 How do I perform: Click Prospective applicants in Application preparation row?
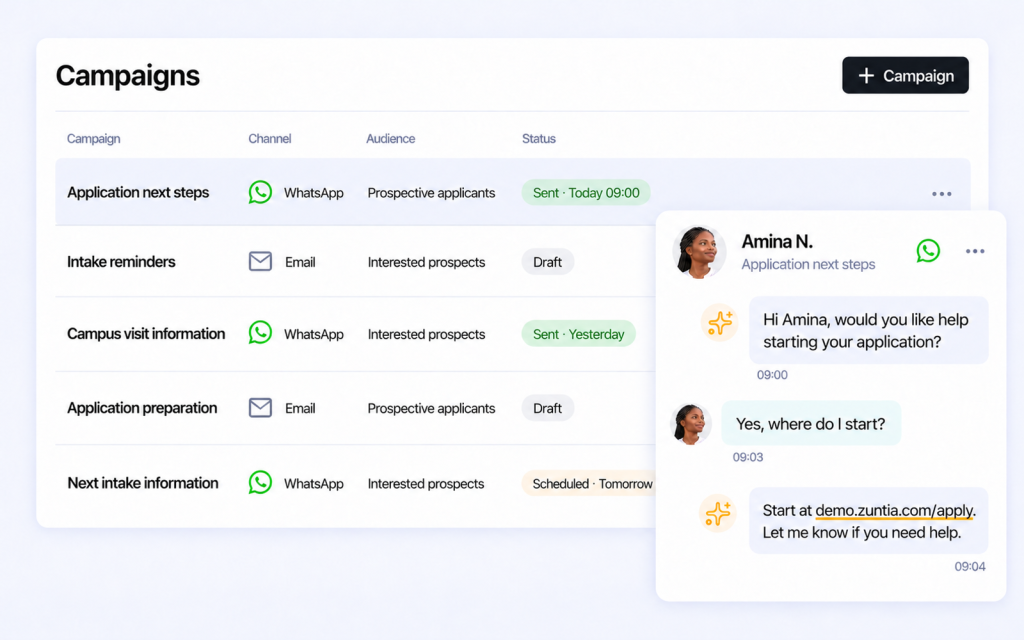tap(431, 409)
